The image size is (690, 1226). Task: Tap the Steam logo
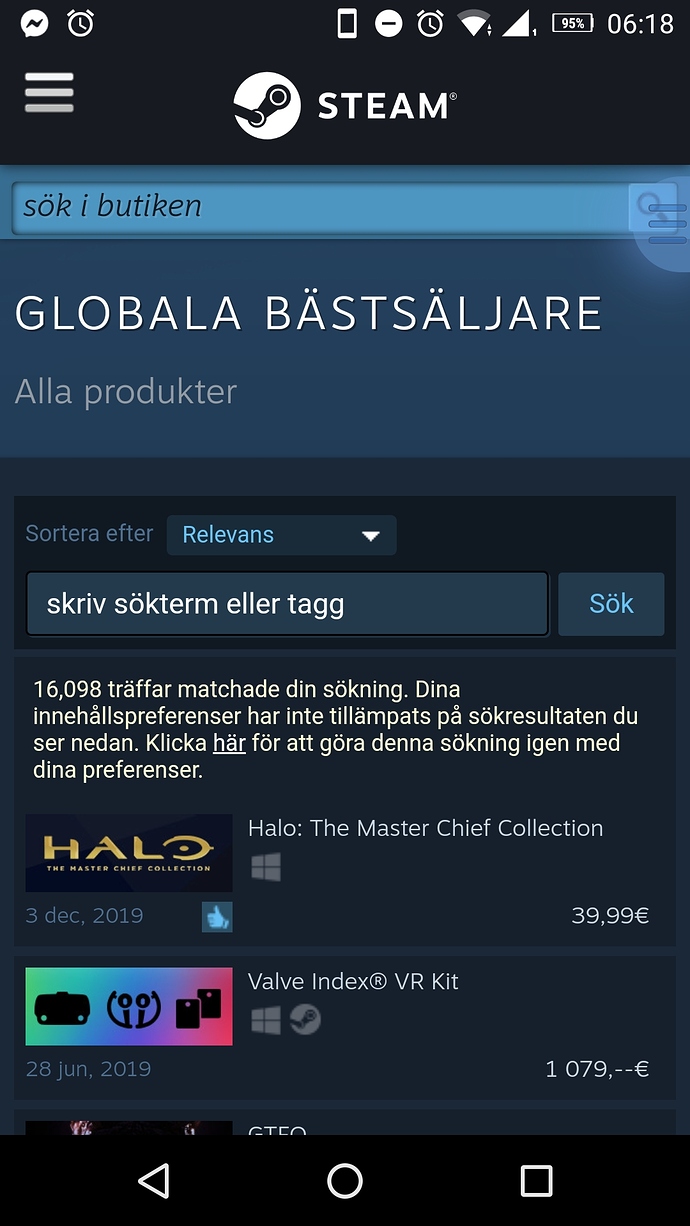click(345, 105)
